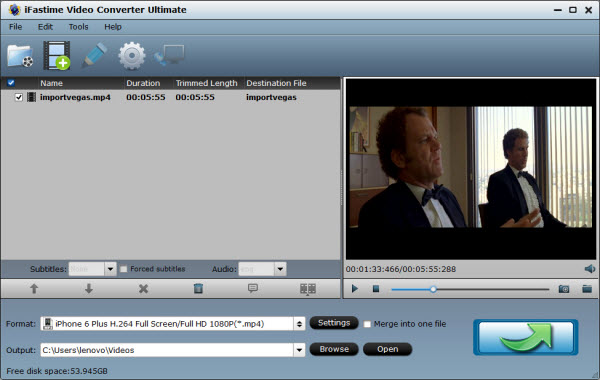
Task: Click the split video icon
Action: 308,289
